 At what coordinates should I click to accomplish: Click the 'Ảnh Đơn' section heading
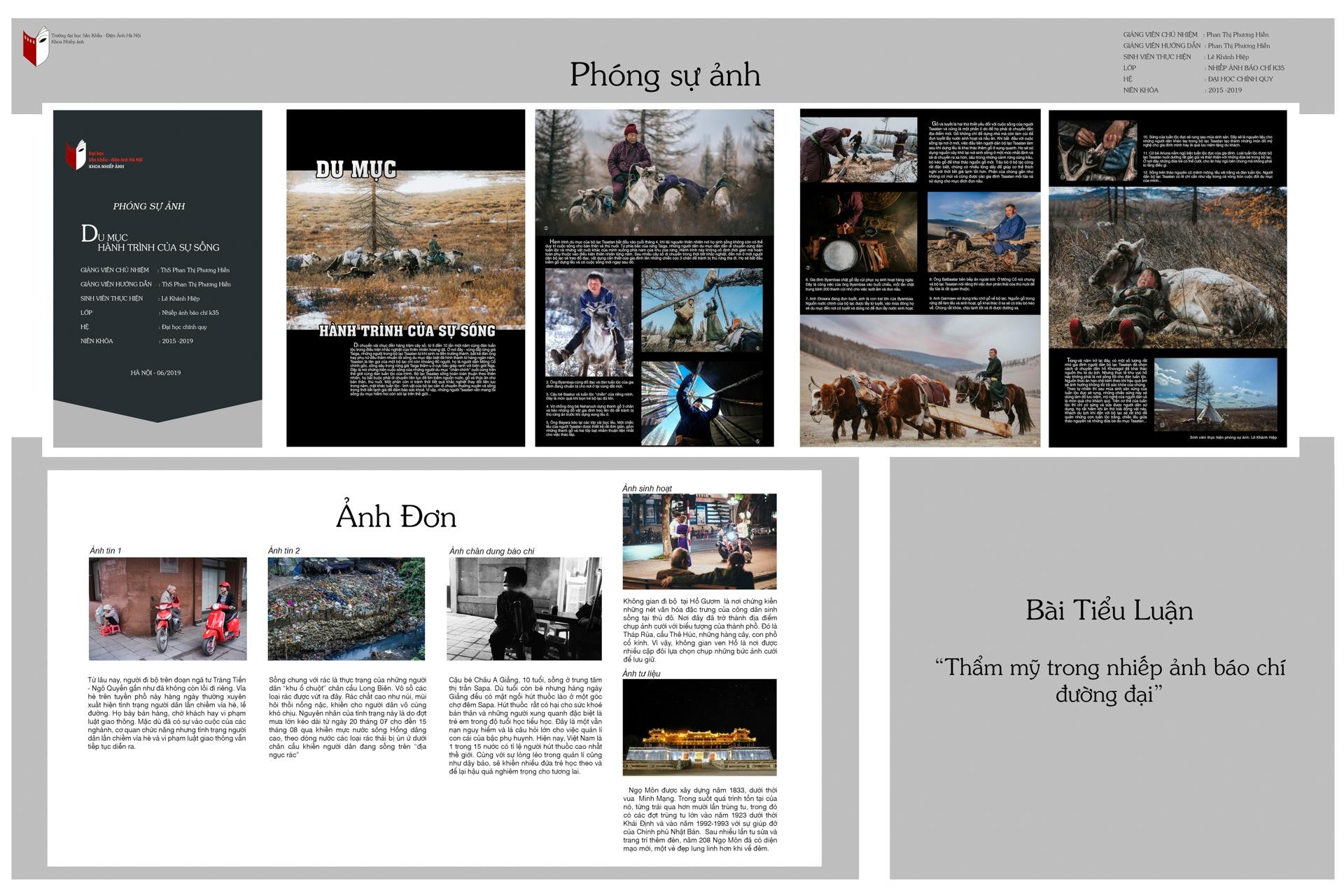click(396, 517)
